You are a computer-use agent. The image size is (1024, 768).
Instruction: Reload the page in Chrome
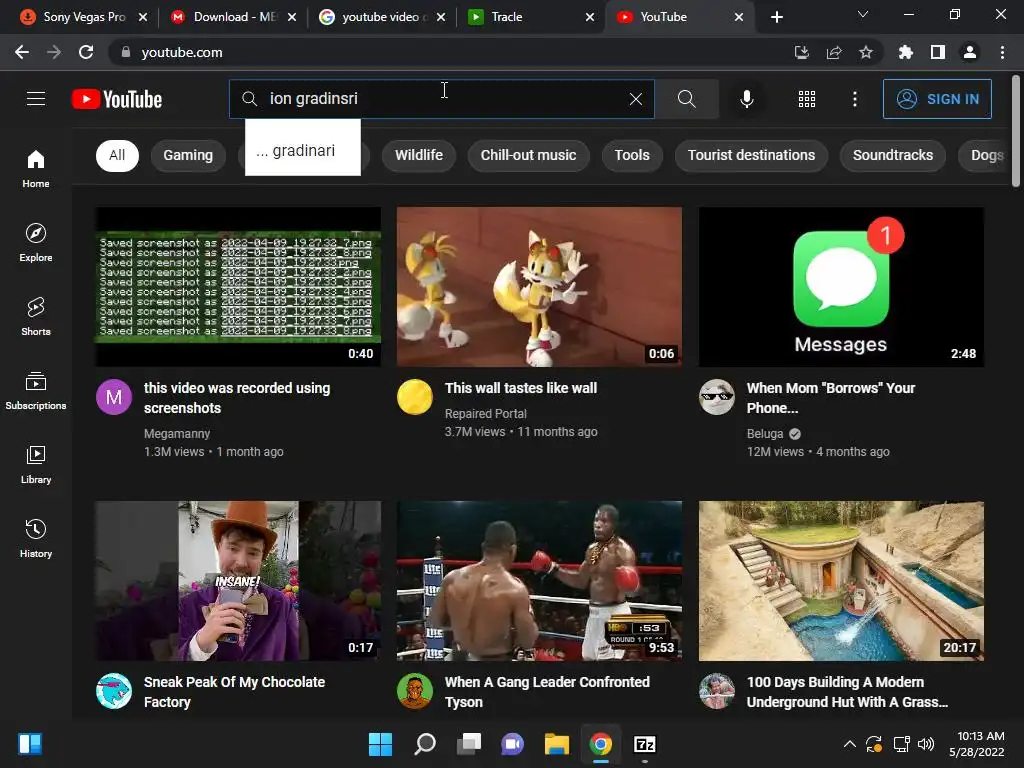pos(86,52)
